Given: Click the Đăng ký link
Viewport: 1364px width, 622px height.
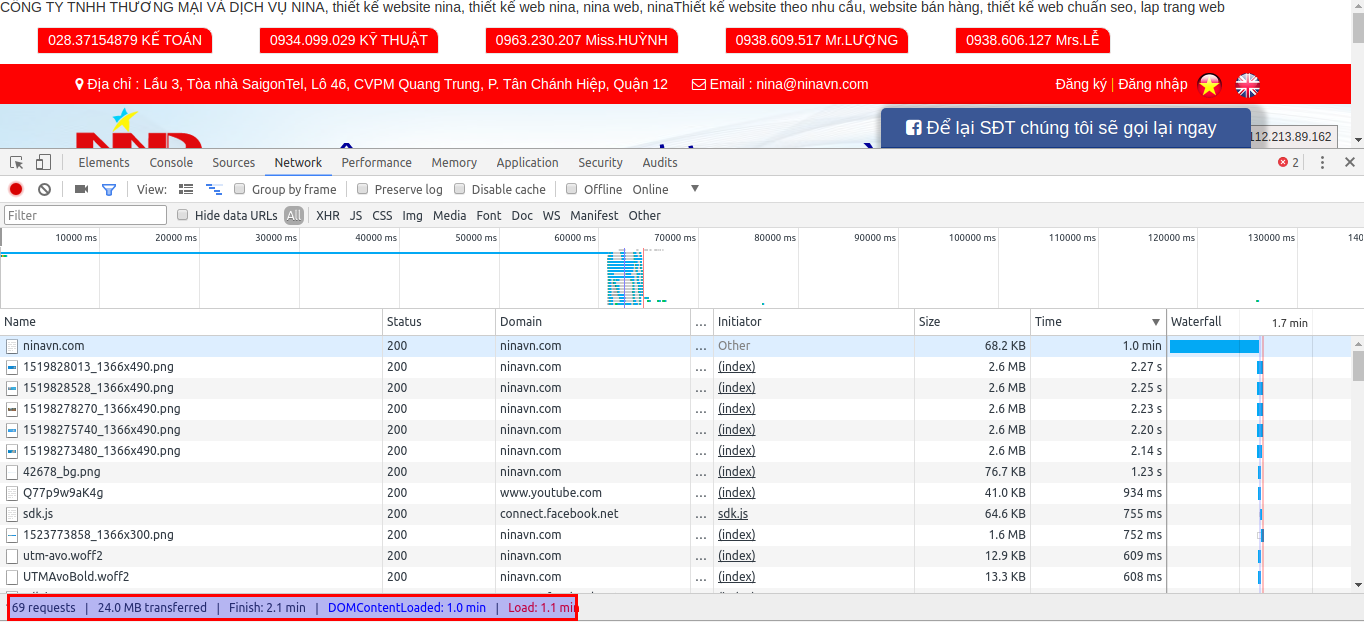Looking at the screenshot, I should click(1081, 84).
